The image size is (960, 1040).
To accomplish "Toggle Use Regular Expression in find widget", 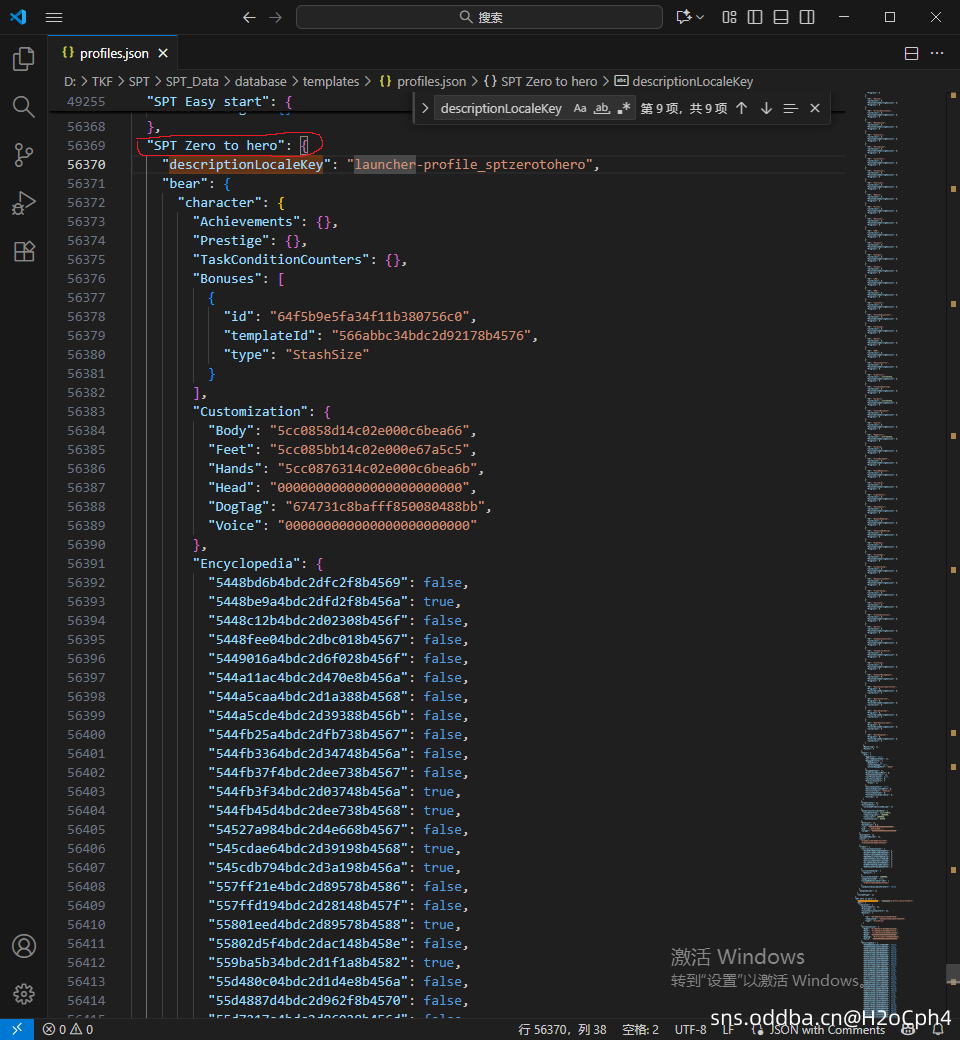I will (x=624, y=109).
